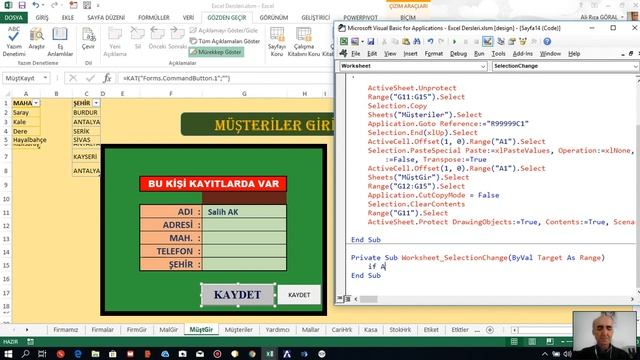
Task: Click the Search icon in Windows taskbar
Action: tap(25, 353)
